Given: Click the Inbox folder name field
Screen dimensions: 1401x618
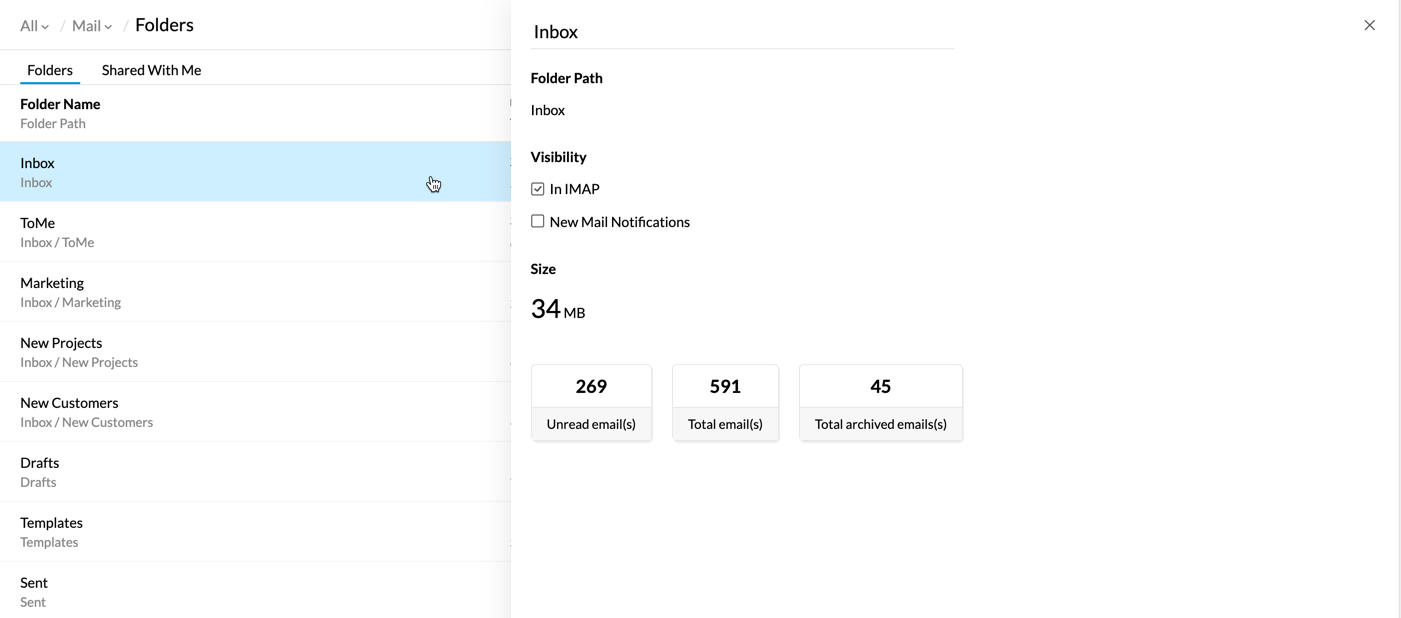Looking at the screenshot, I should [x=741, y=32].
